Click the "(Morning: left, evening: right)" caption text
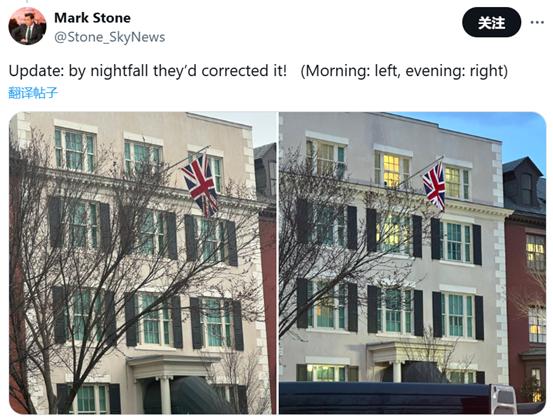553x420 pixels. 404,71
